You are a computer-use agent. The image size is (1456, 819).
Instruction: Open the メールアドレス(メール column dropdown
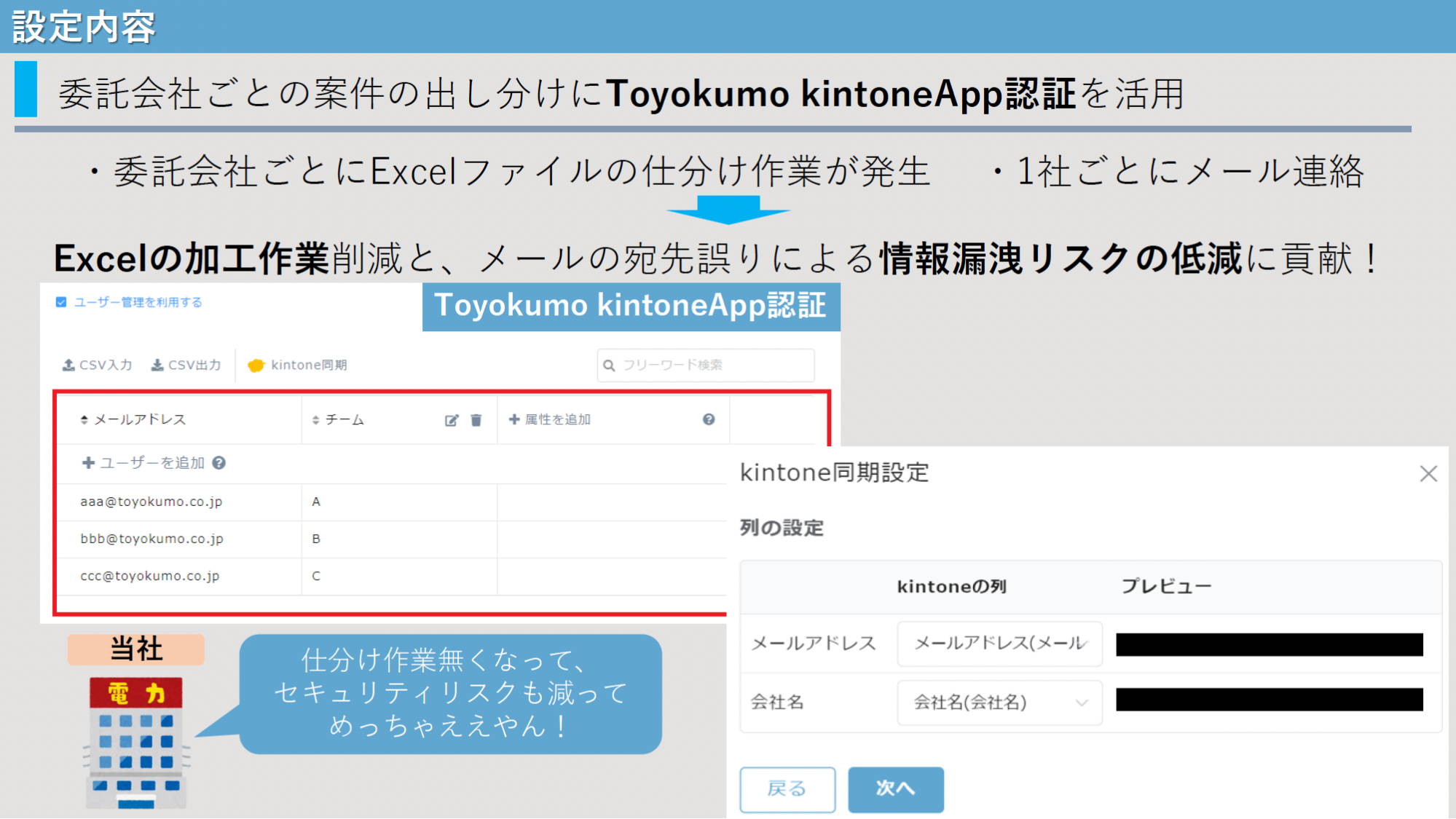(x=999, y=644)
